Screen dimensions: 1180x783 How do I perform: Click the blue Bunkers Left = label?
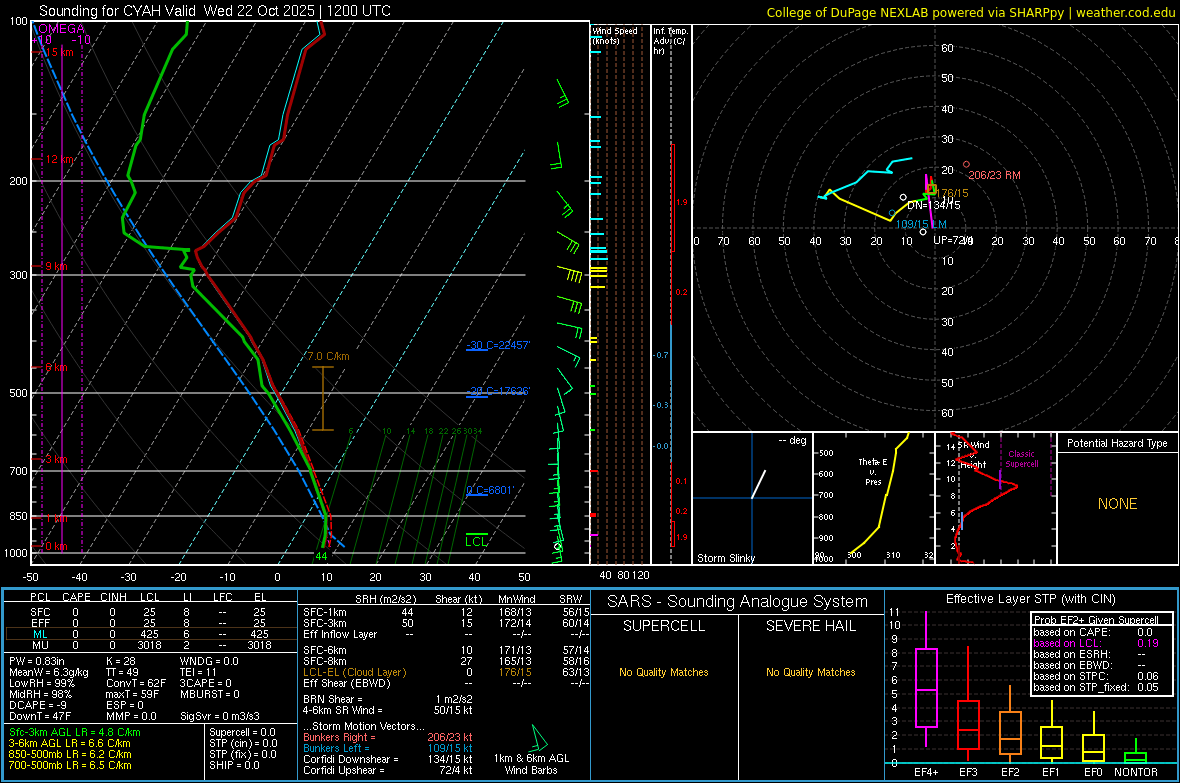pos(336,748)
